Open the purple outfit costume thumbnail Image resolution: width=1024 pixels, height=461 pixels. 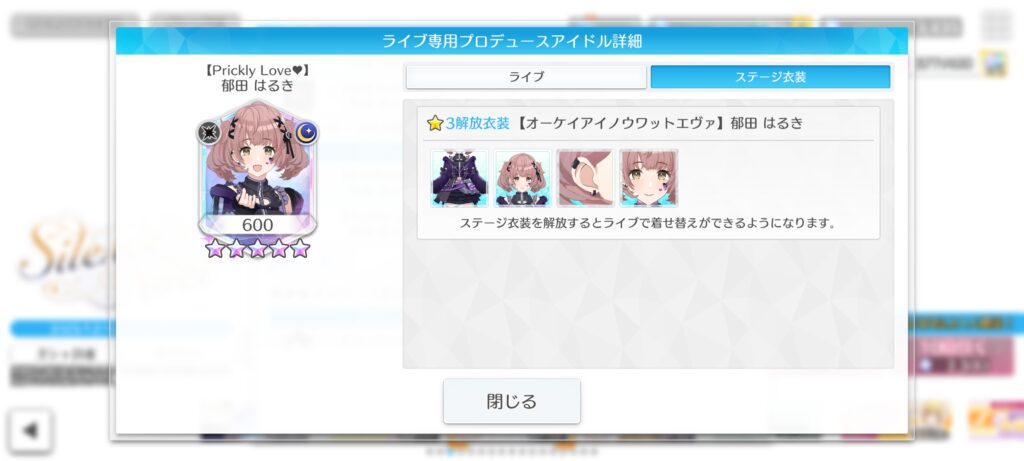tap(460, 178)
